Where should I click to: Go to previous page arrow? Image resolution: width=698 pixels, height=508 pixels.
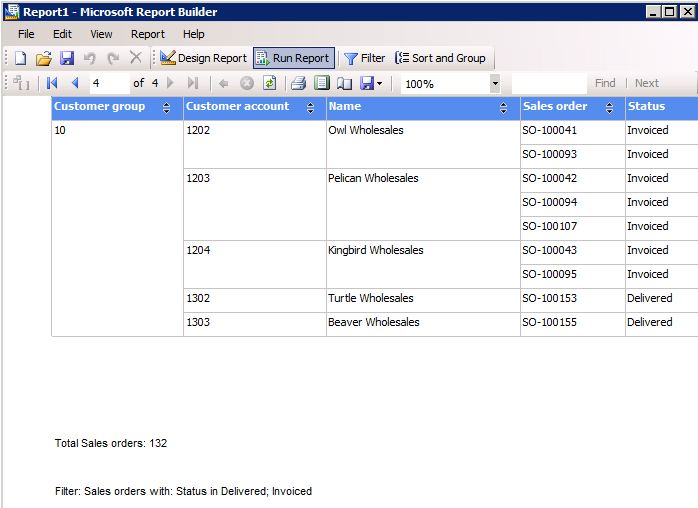(75, 83)
